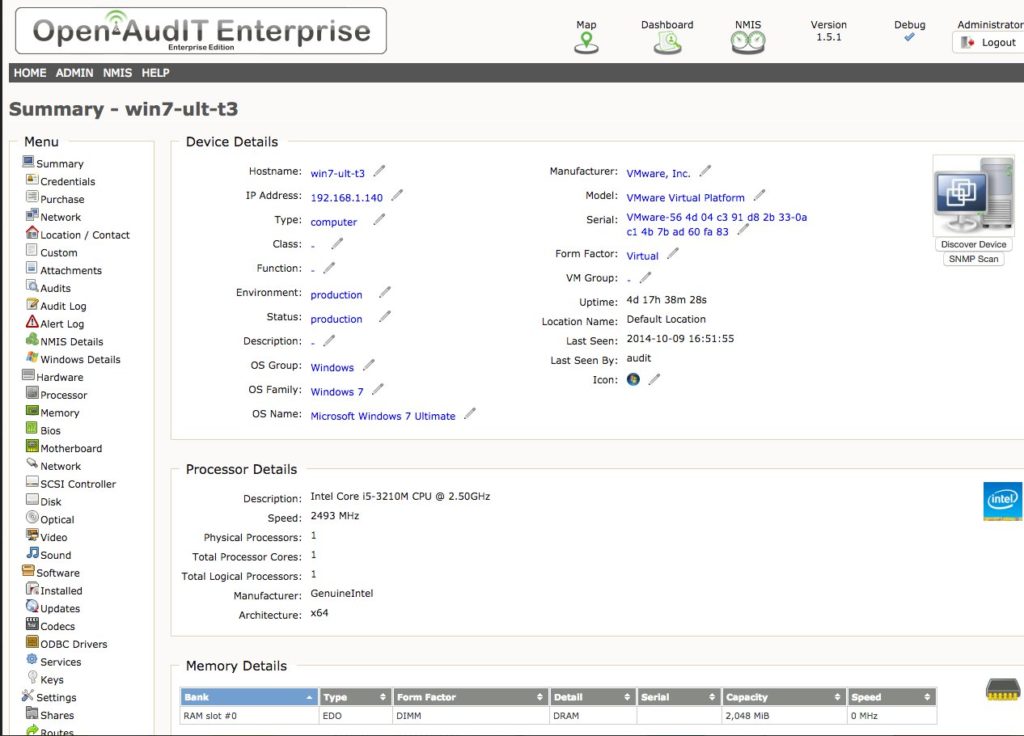The image size is (1024, 736).
Task: Click the Purchase icon in menu
Action: pos(32,197)
